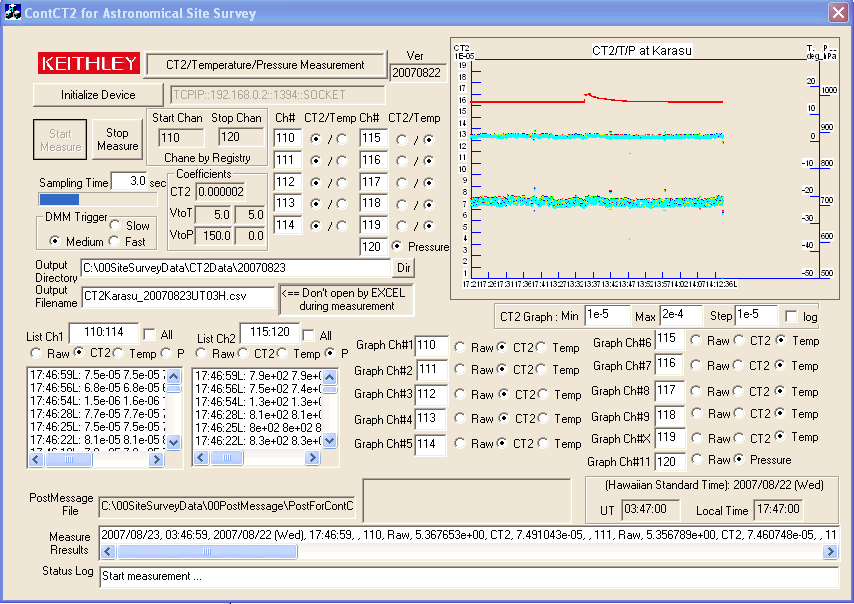854x604 pixels.
Task: Select Pressure radio for Graph Ch#11
Action: [741, 460]
